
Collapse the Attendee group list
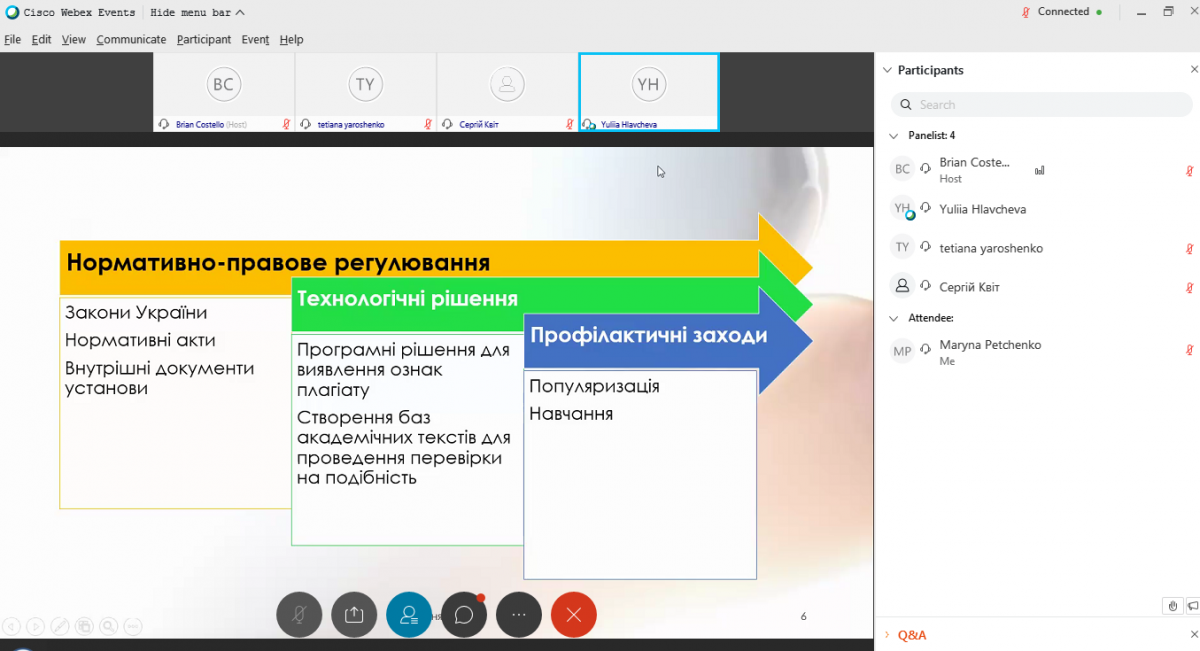click(894, 318)
